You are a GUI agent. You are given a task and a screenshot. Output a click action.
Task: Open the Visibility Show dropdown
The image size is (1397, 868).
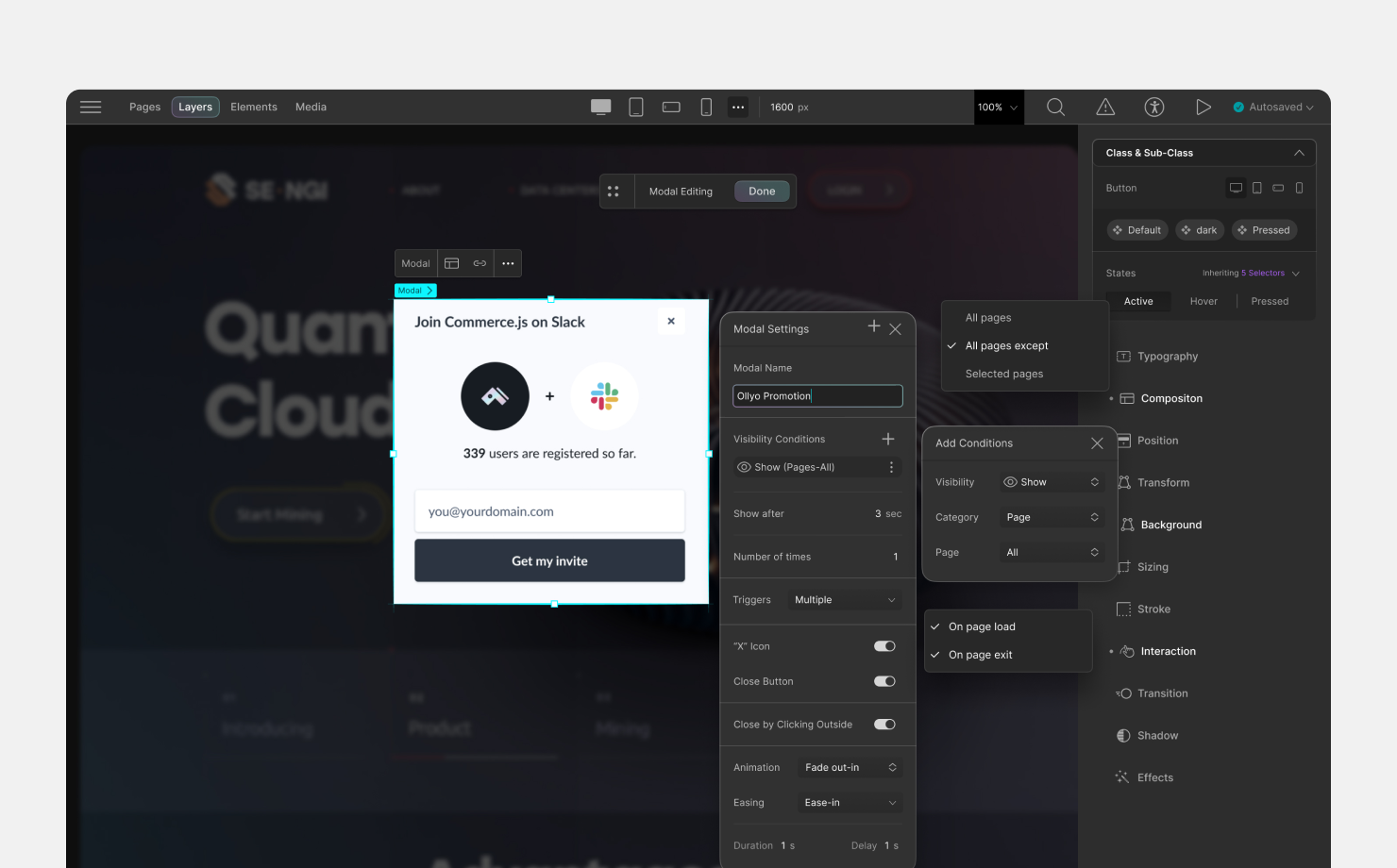1052,482
